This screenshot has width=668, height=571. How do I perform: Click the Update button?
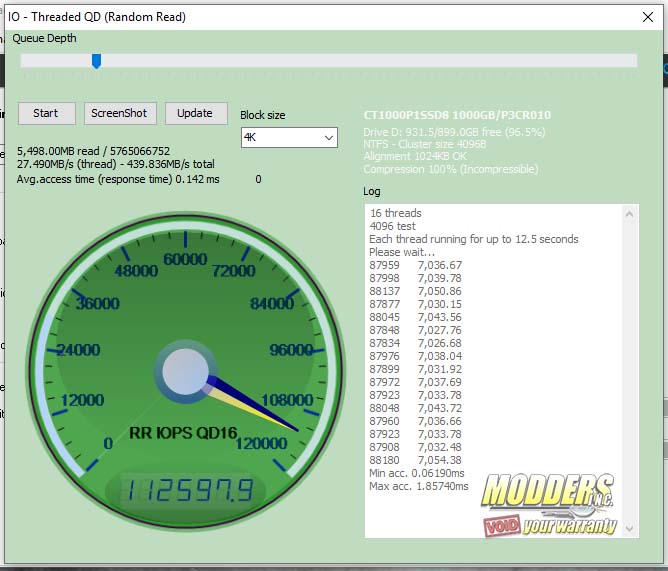point(196,113)
